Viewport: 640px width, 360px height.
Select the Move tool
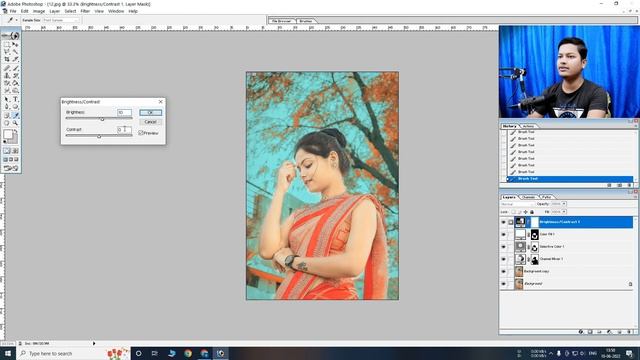pos(16,44)
